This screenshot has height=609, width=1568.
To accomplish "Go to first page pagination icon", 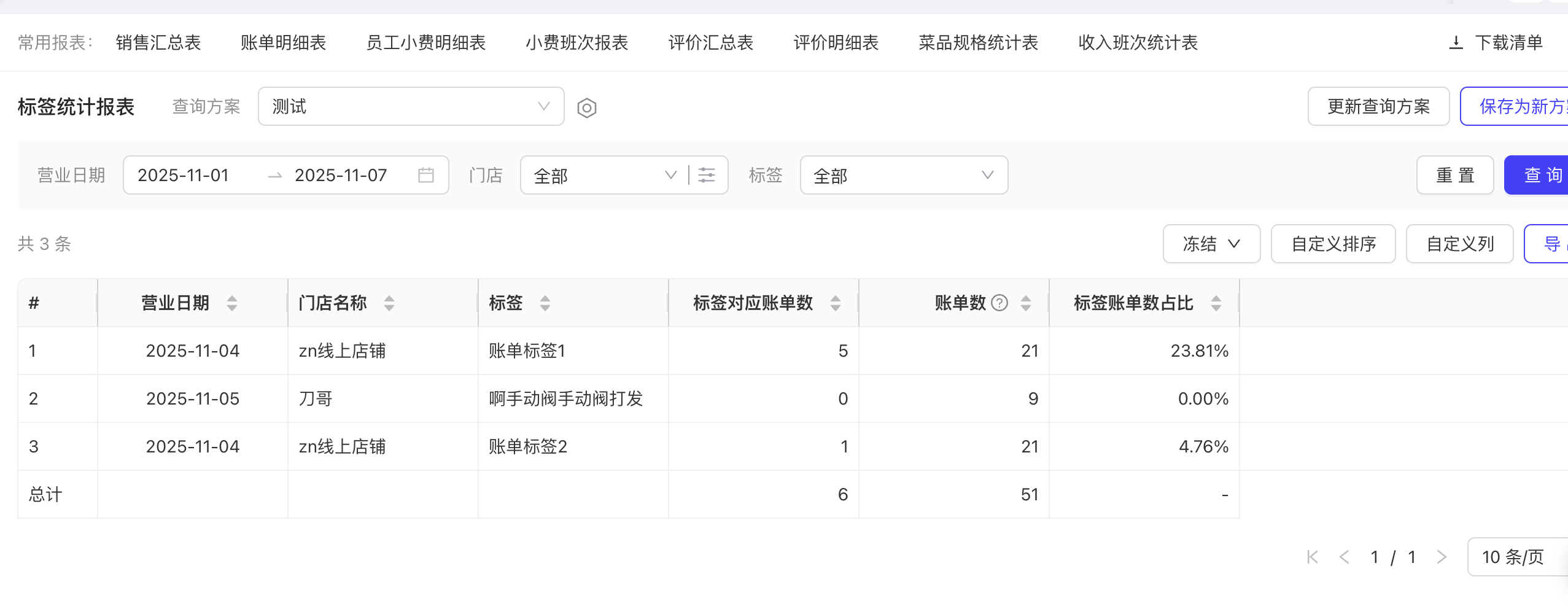I will click(x=1313, y=557).
